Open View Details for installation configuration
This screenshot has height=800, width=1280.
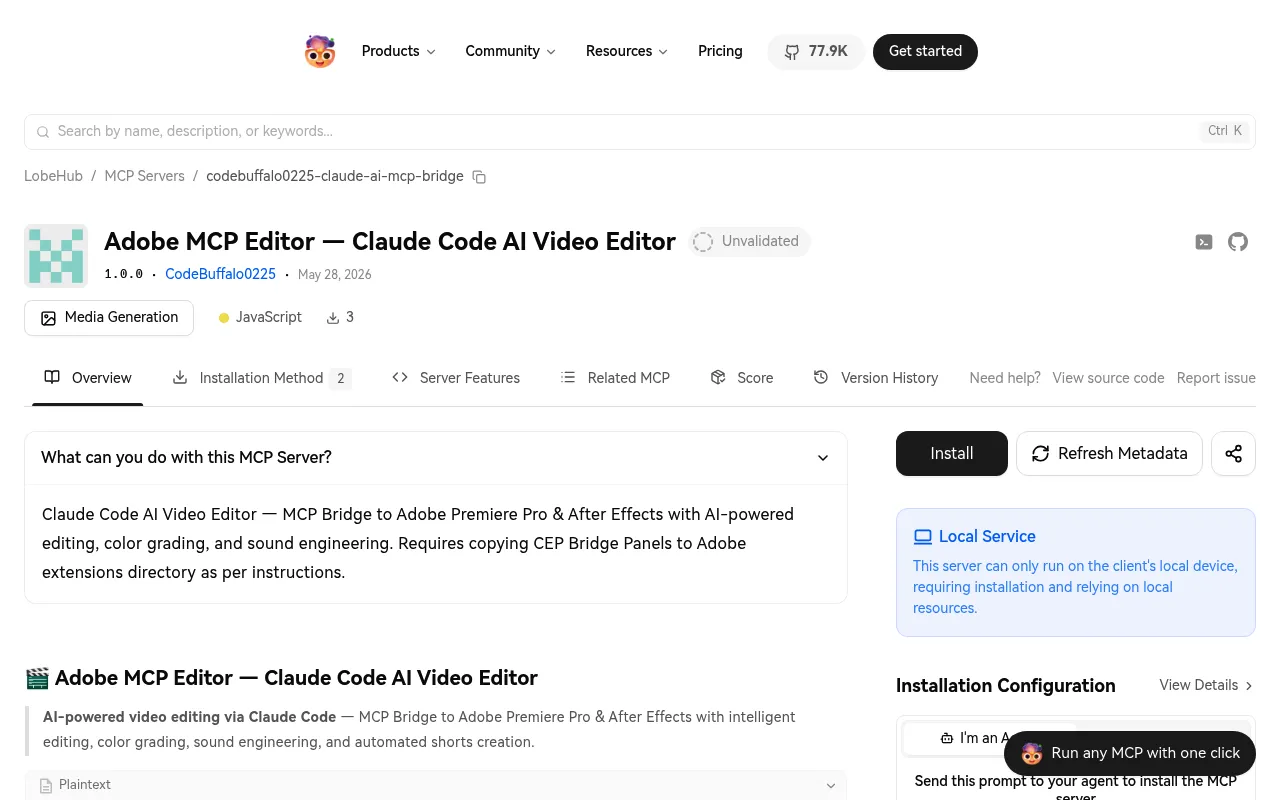pyautogui.click(x=1206, y=685)
